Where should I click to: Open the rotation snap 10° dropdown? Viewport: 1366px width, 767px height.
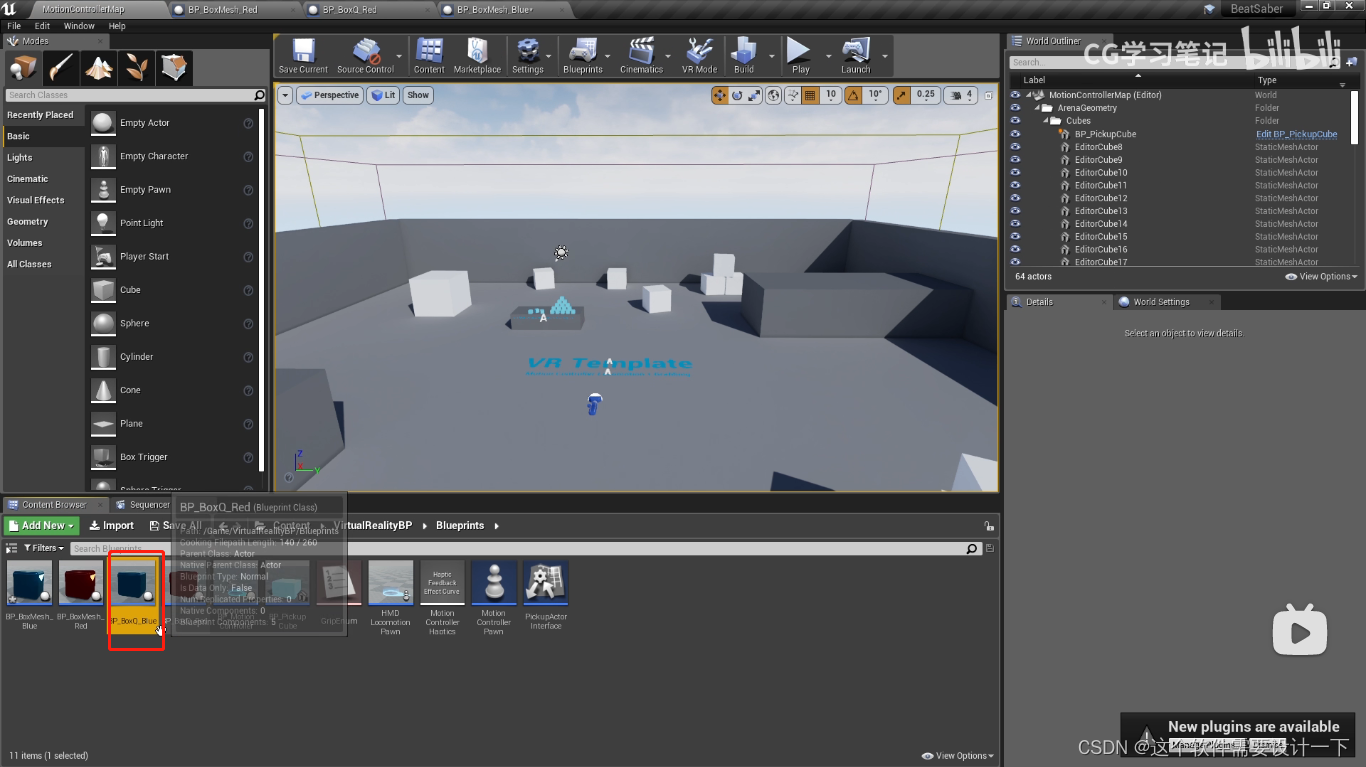(875, 95)
